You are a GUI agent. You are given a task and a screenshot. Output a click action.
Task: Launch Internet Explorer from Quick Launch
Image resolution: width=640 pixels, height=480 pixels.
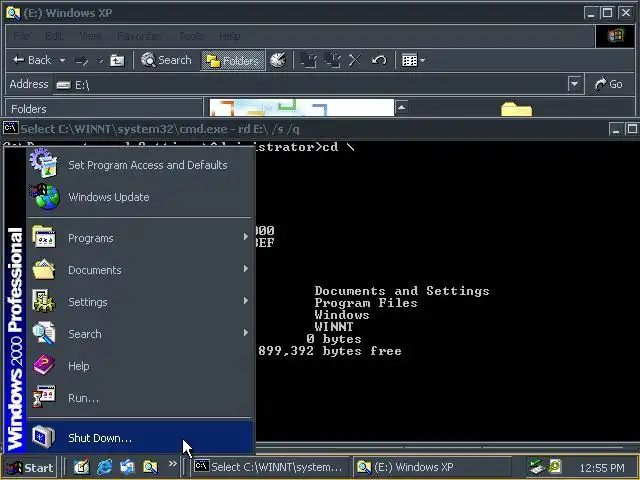pos(104,467)
